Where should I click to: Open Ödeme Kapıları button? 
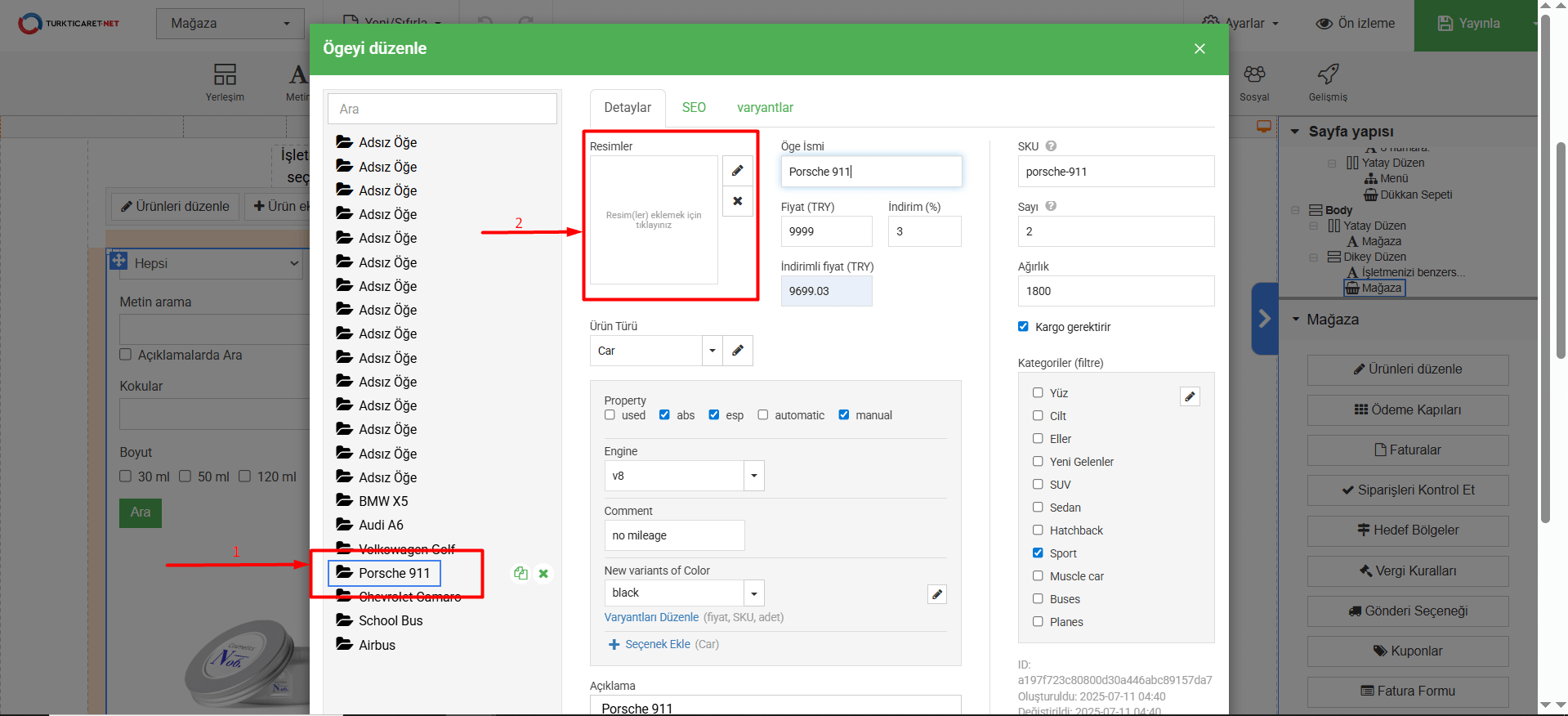click(x=1408, y=409)
